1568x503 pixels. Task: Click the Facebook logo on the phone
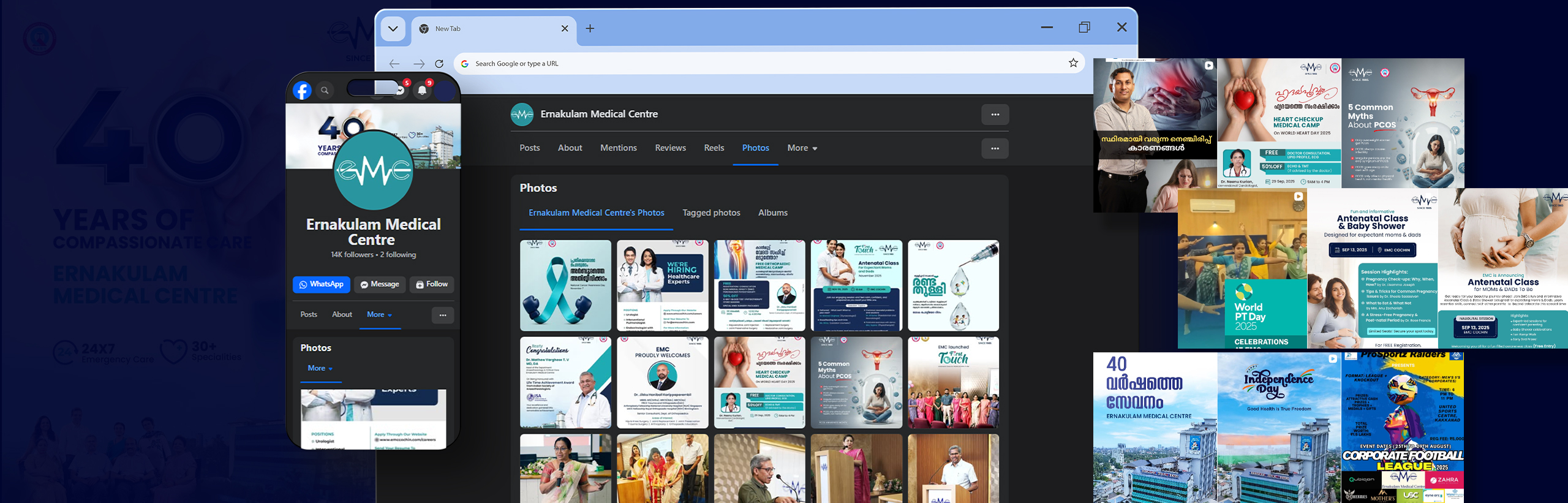302,91
